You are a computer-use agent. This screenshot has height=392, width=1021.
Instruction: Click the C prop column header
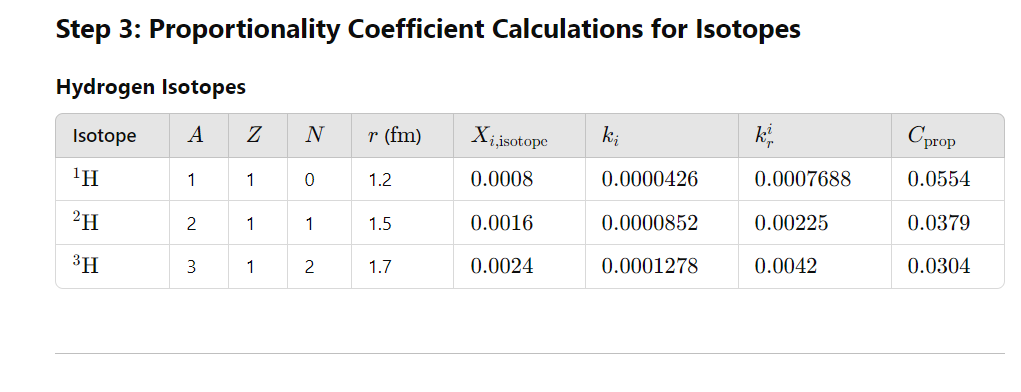931,137
